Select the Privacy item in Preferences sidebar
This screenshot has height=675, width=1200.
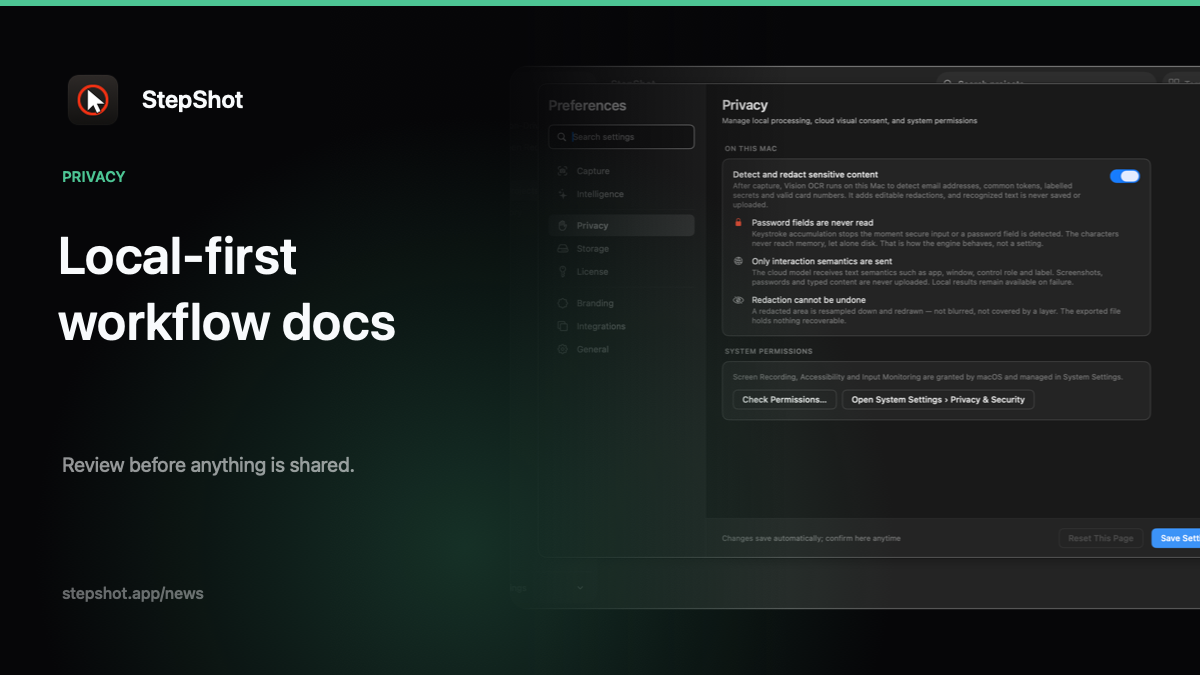(621, 226)
